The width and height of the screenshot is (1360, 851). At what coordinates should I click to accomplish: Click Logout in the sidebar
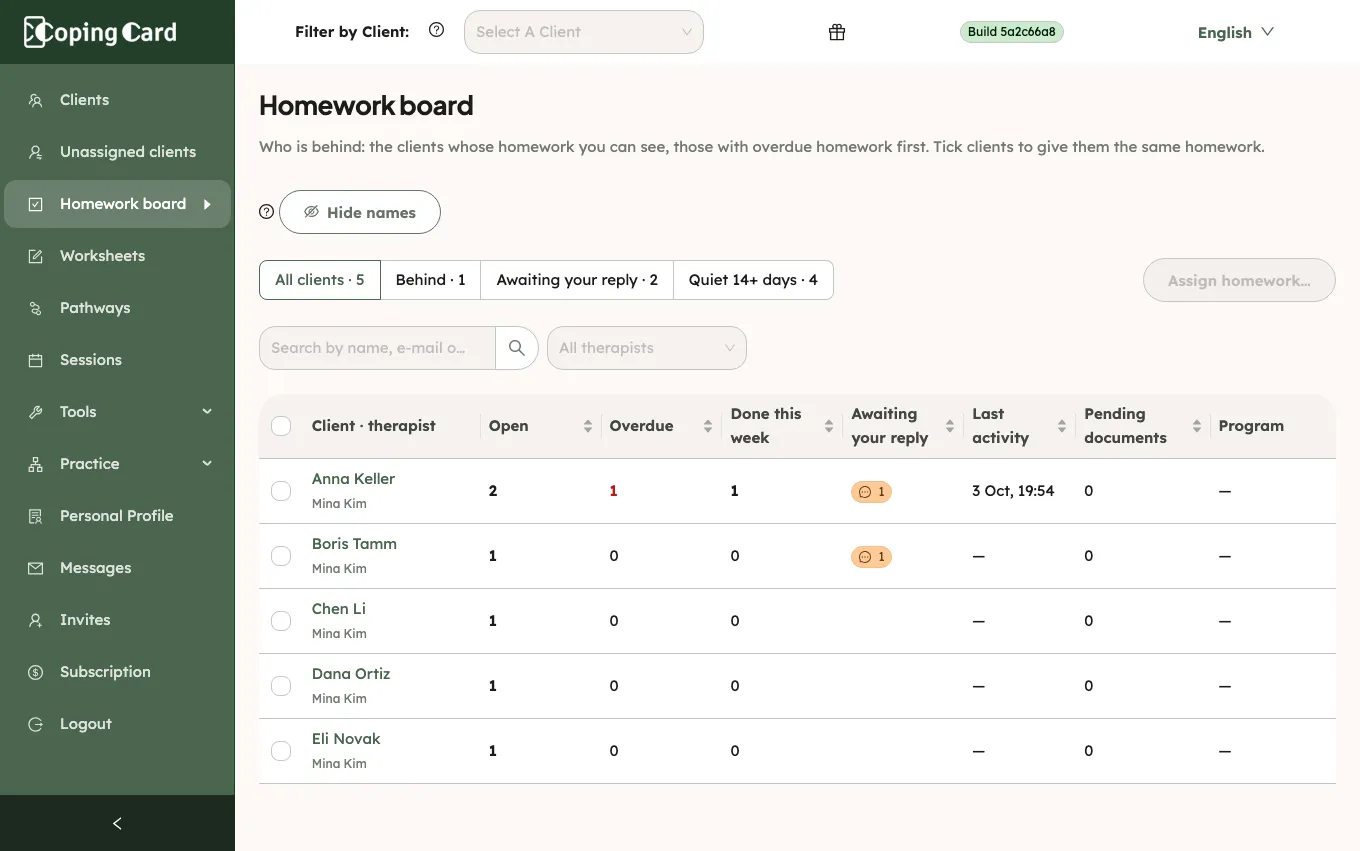[x=117, y=724]
